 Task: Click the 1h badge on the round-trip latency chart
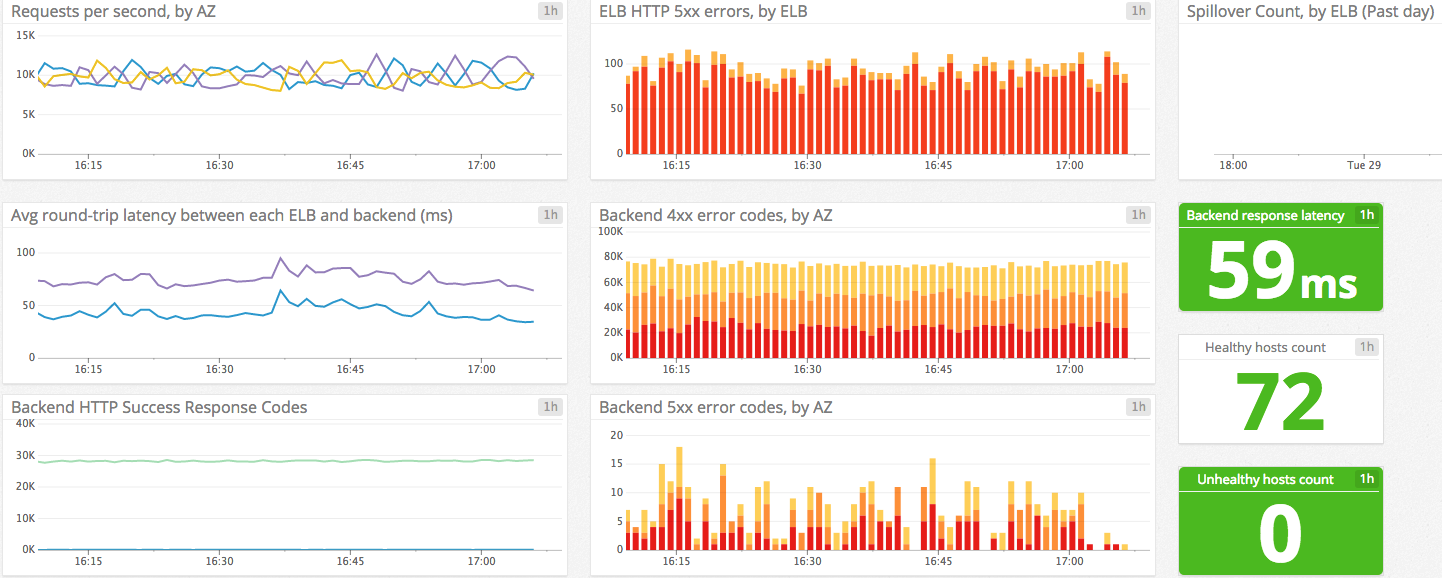pos(548,214)
